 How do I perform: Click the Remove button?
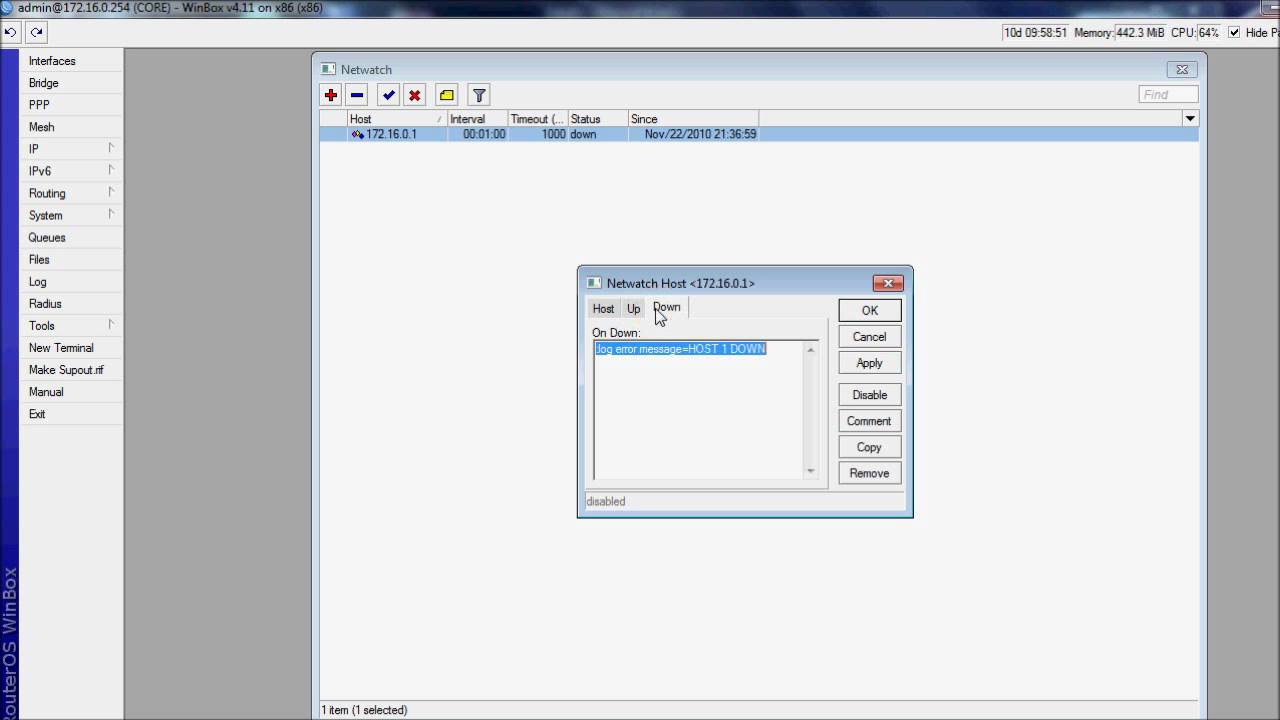click(870, 473)
